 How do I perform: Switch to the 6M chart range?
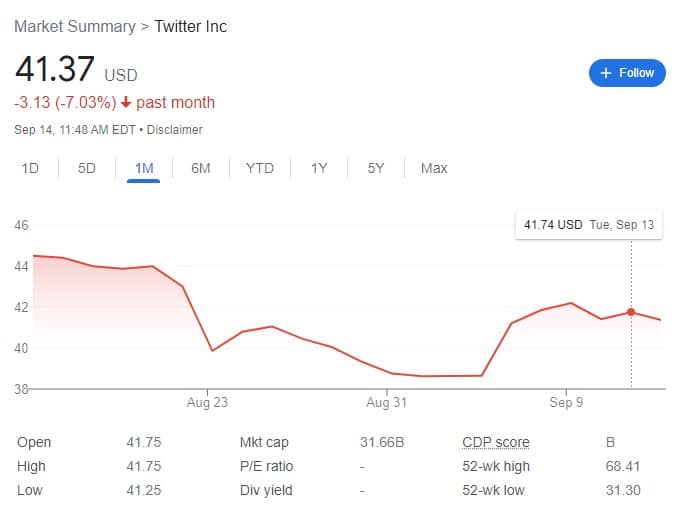pyautogui.click(x=201, y=168)
